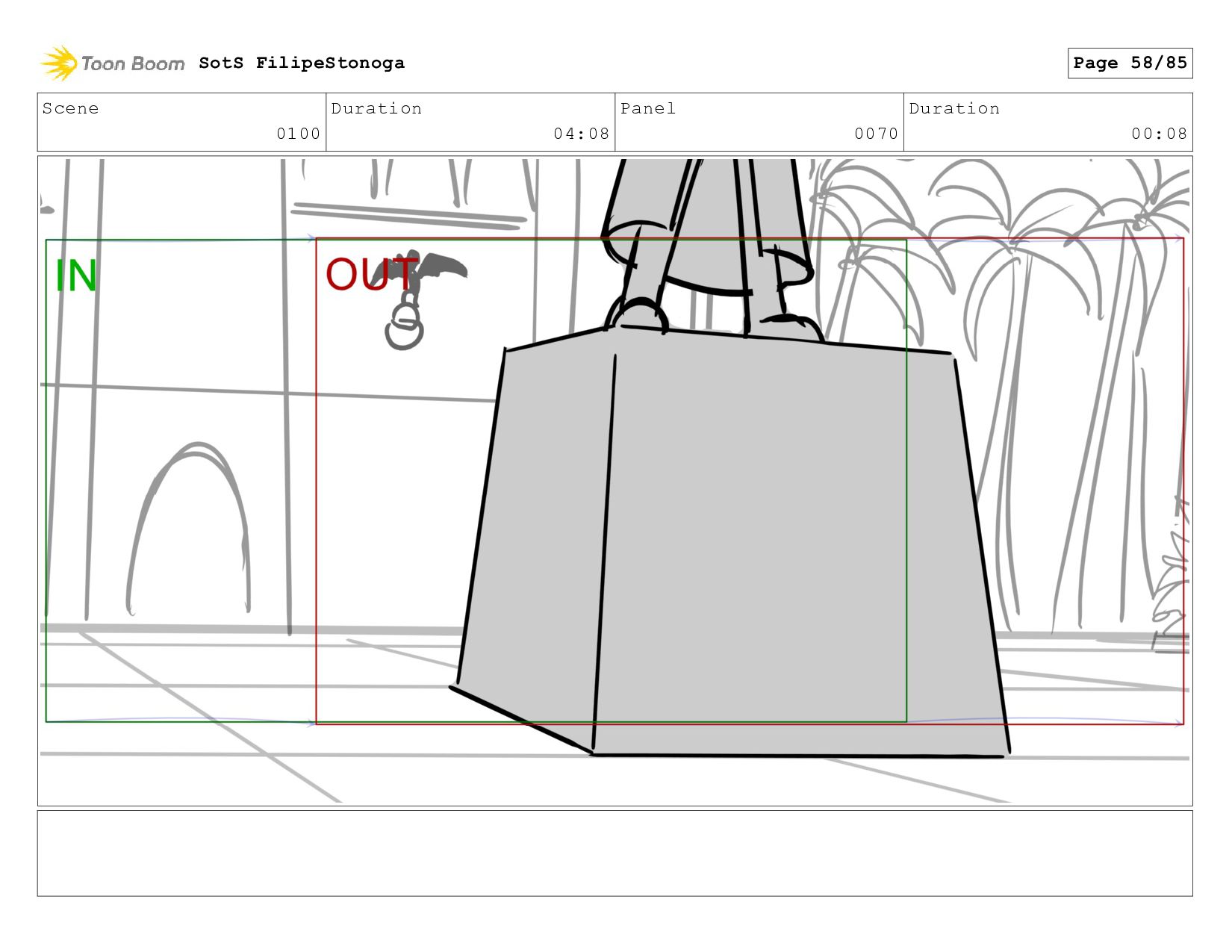Select panel number 0070

(876, 134)
